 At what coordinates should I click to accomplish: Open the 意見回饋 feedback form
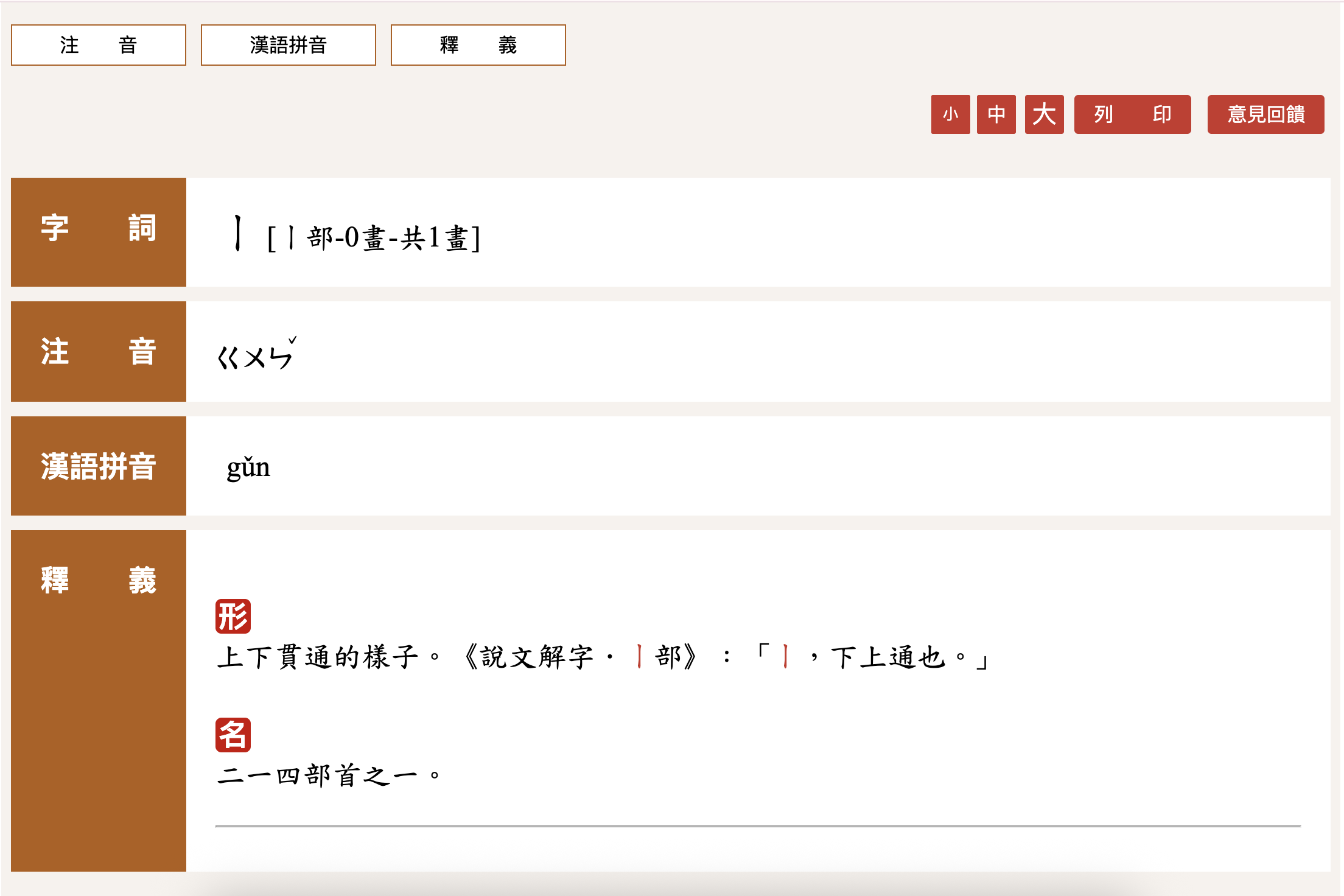tap(1265, 114)
